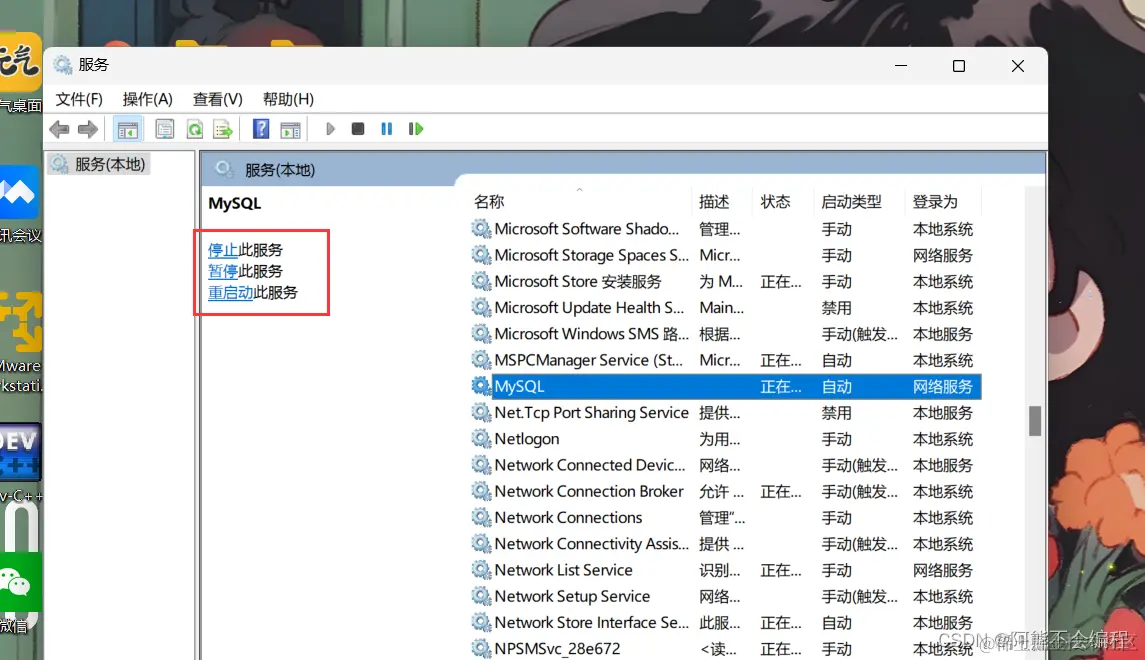
Task: Click the gear icon beside Network Connections
Action: [480, 518]
